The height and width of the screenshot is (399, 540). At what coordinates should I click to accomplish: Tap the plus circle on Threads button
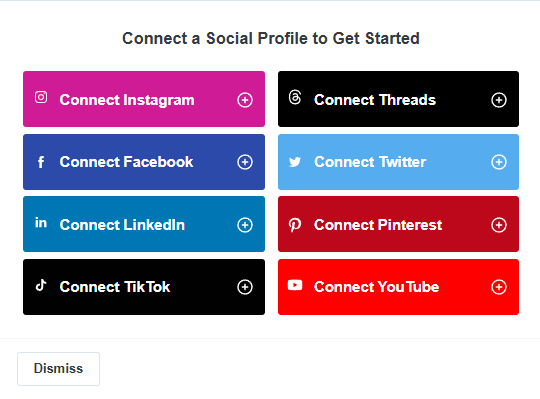point(499,100)
